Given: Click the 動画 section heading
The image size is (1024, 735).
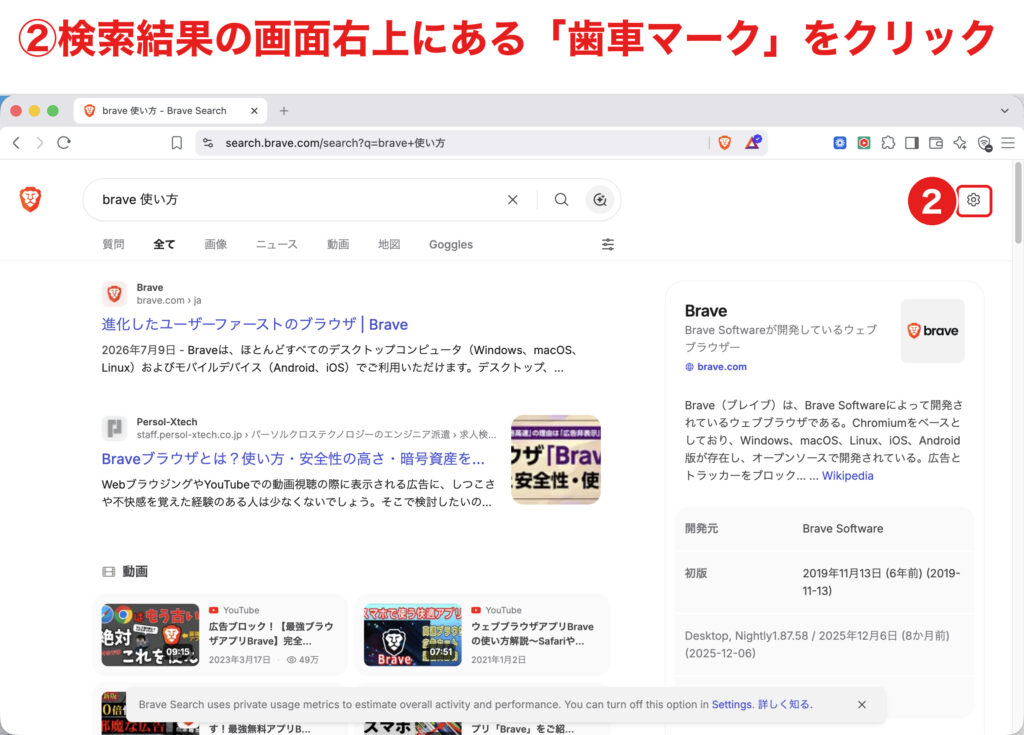Looking at the screenshot, I should coord(135,572).
